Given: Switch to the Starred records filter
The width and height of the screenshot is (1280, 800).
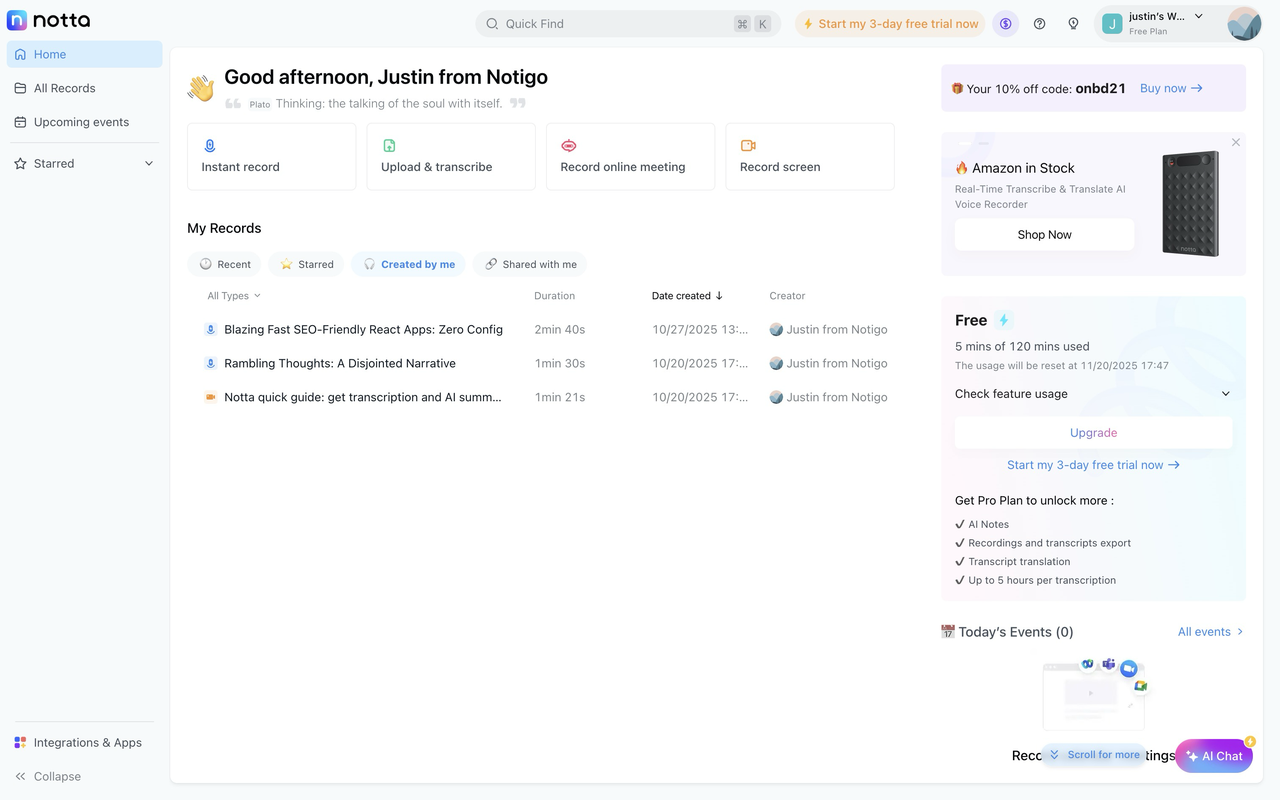Looking at the screenshot, I should [306, 263].
